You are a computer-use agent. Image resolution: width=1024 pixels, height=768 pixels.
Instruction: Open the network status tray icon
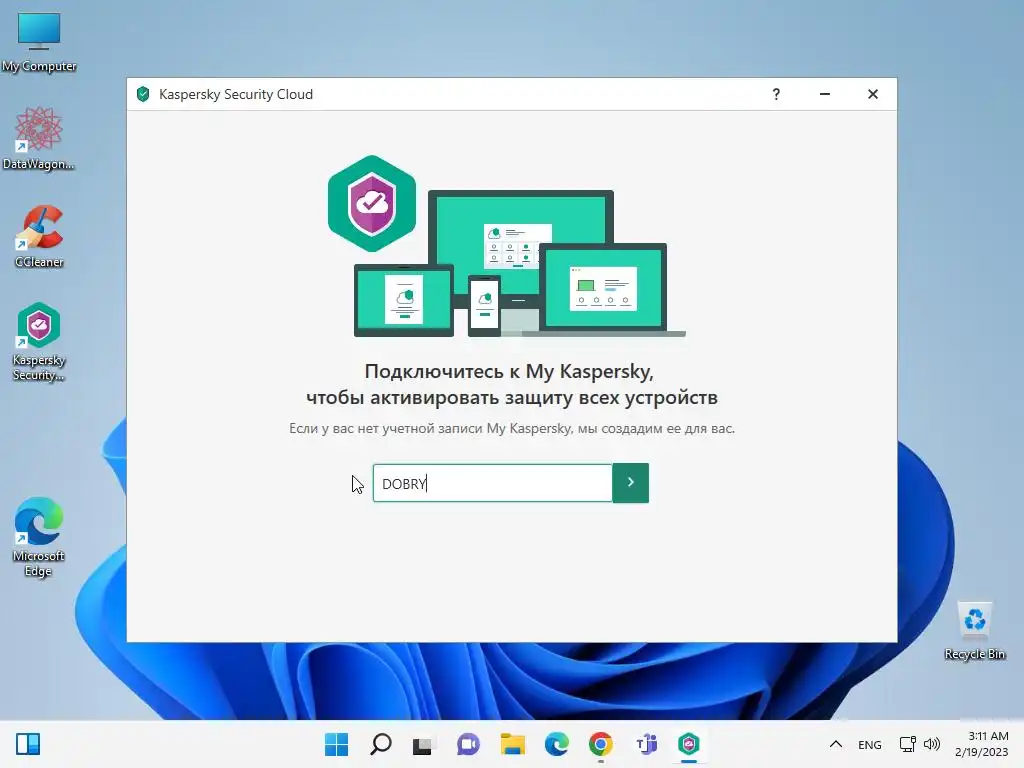point(907,744)
